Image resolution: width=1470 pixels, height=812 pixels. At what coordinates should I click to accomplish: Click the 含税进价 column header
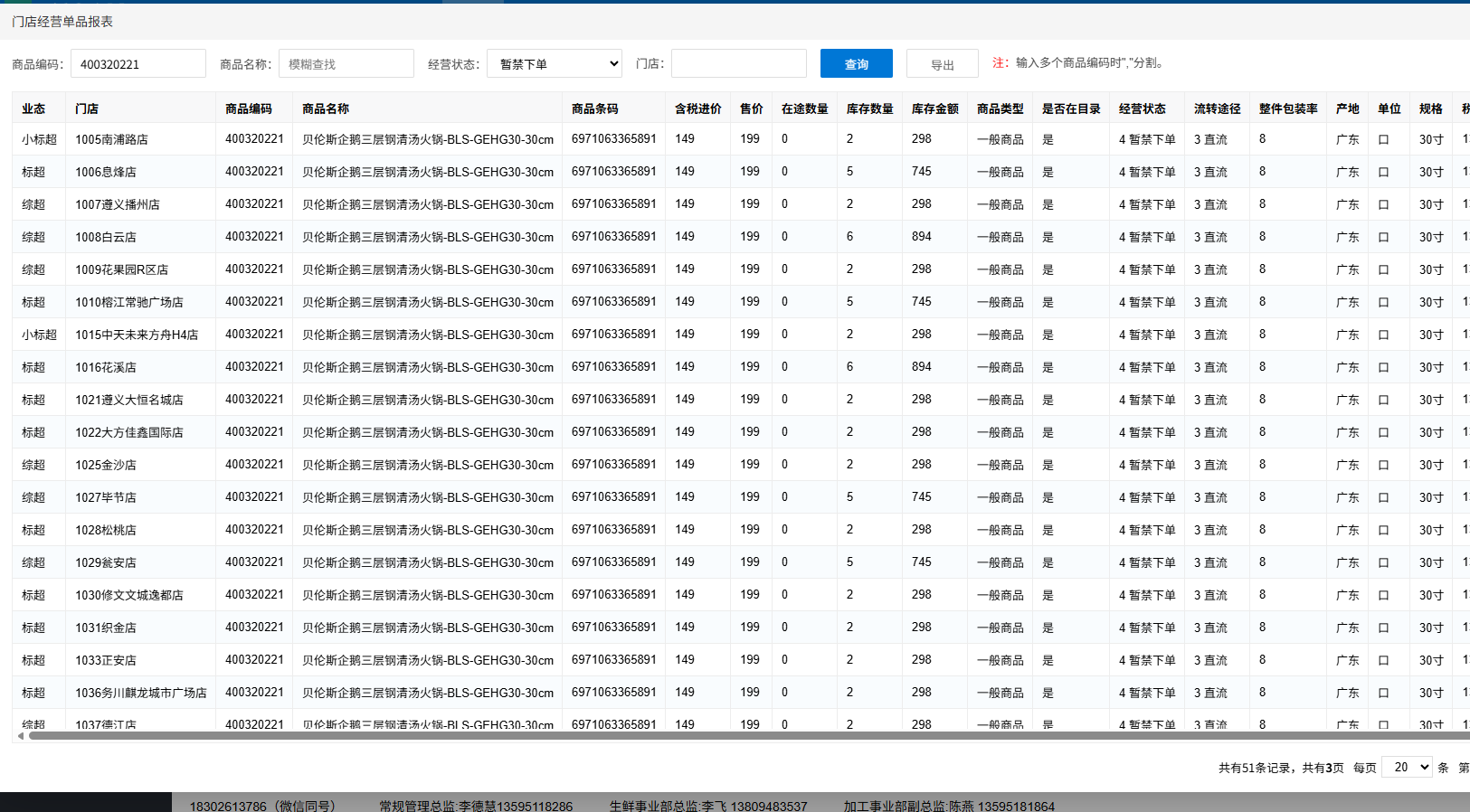697,109
